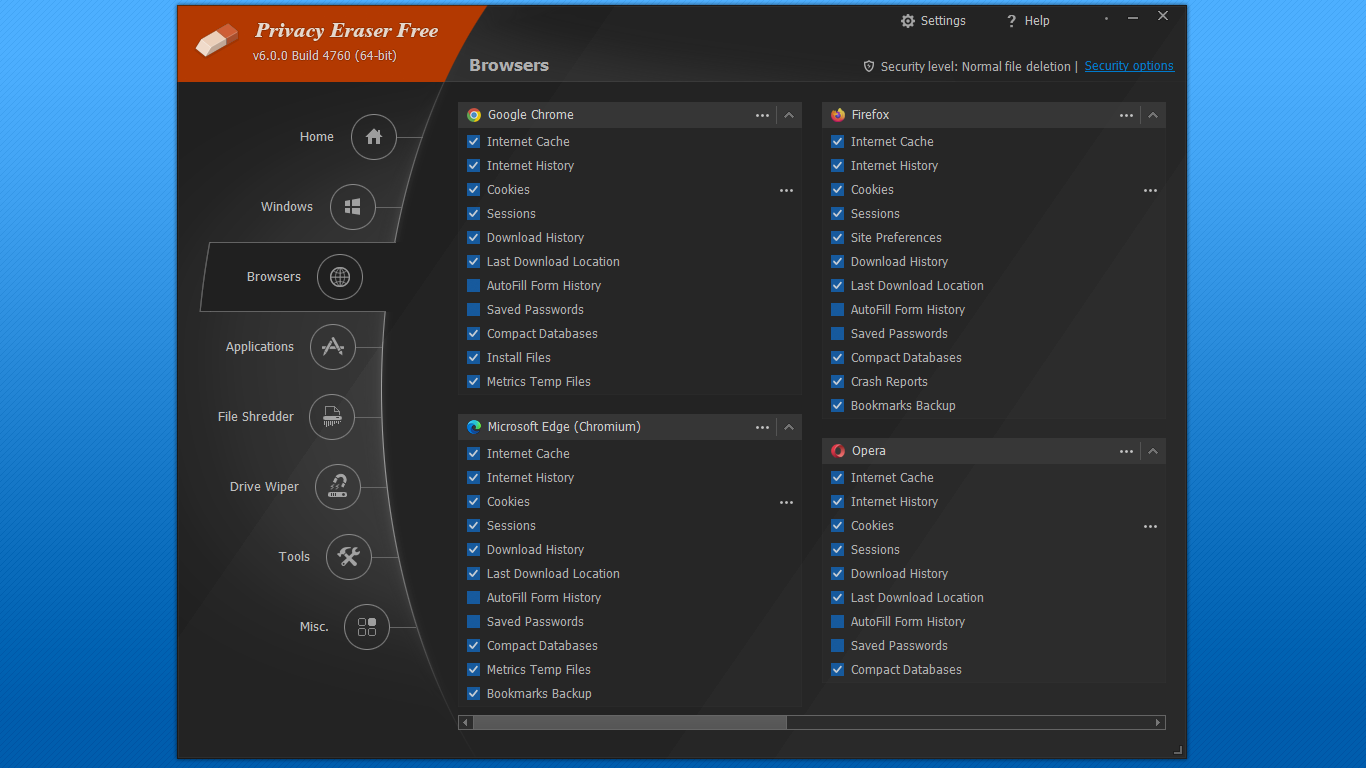Select the Home sidebar icon
The width and height of the screenshot is (1366, 768).
coord(373,137)
